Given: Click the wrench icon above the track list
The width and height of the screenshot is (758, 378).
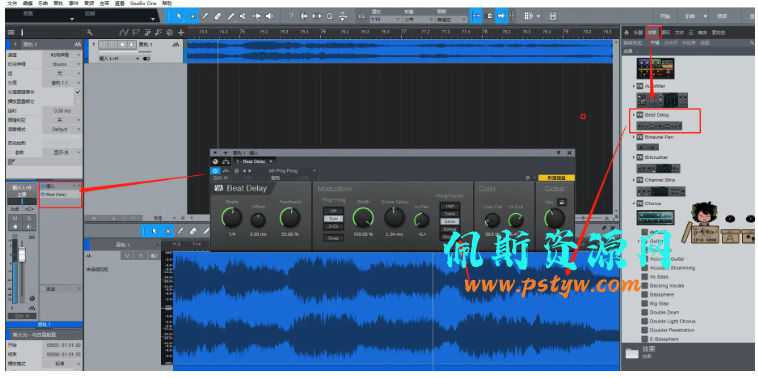Looking at the screenshot, I should click(90, 32).
